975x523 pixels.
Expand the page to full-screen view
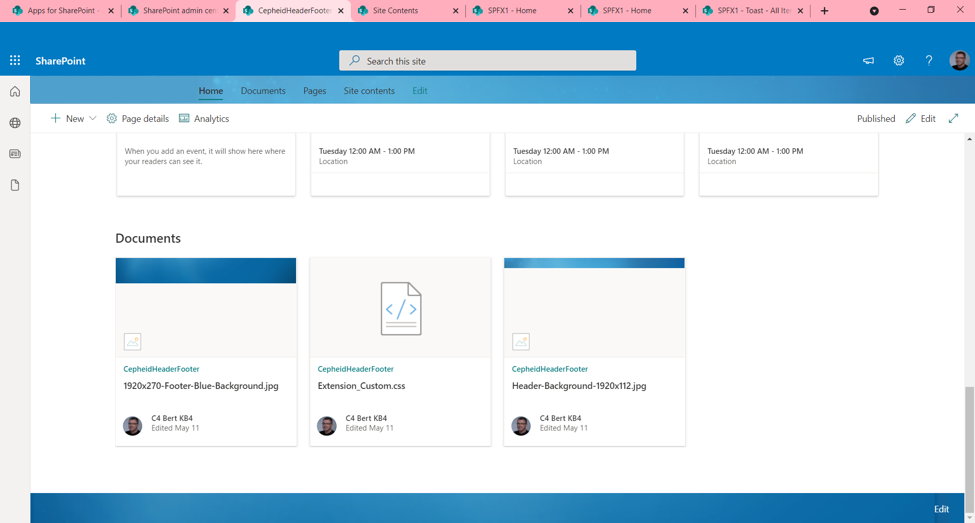coord(953,118)
